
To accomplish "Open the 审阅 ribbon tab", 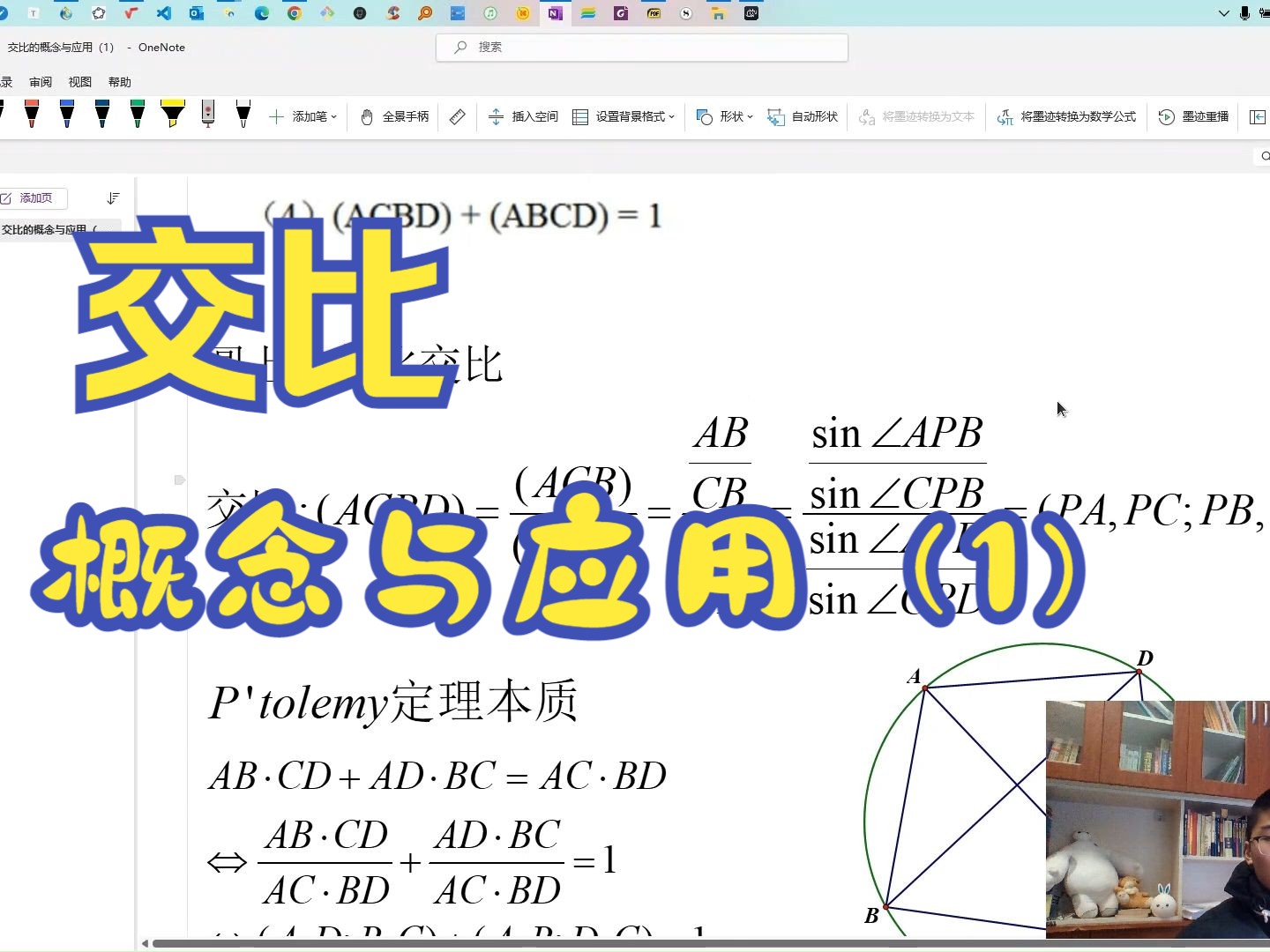I will [x=41, y=82].
